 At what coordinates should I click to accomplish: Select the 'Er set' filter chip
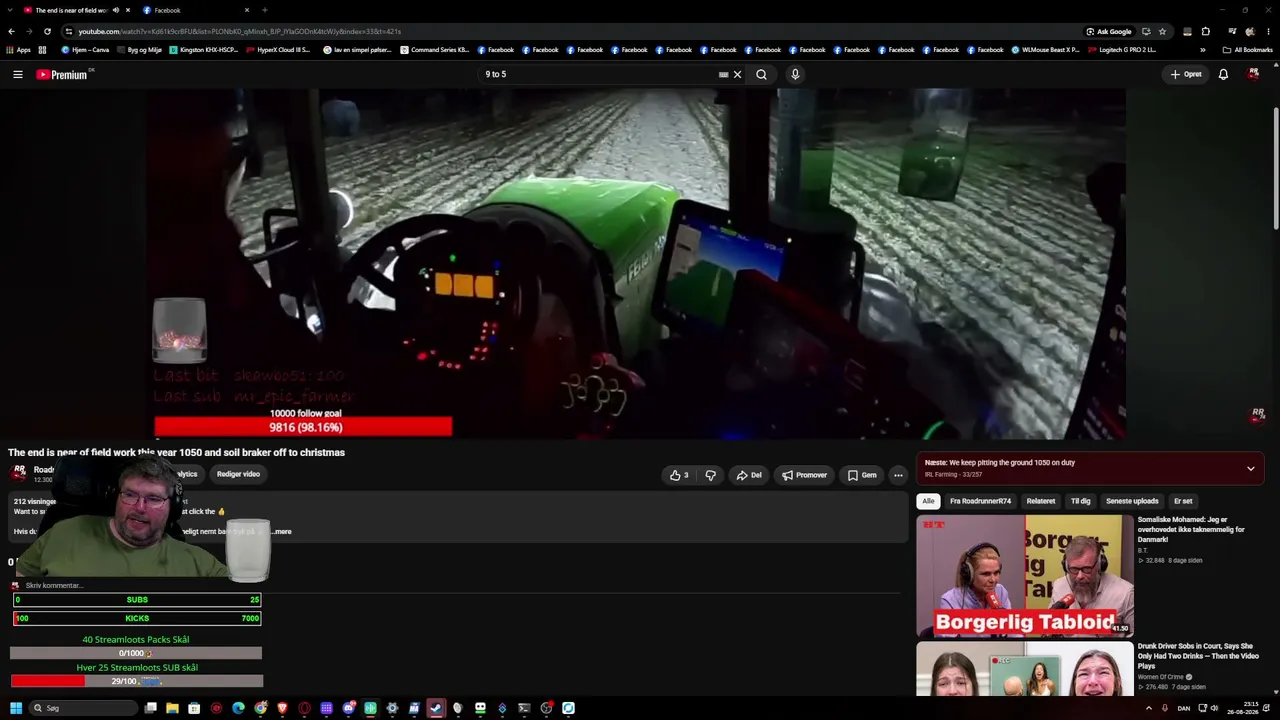pyautogui.click(x=1183, y=501)
